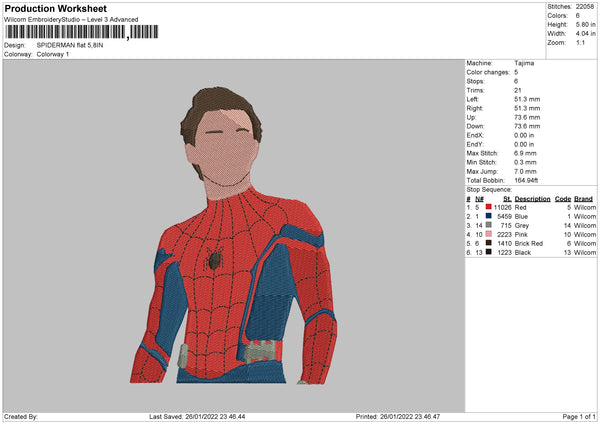The width and height of the screenshot is (600, 424).
Task: Click the Stitches count 22058
Action: (585, 6)
